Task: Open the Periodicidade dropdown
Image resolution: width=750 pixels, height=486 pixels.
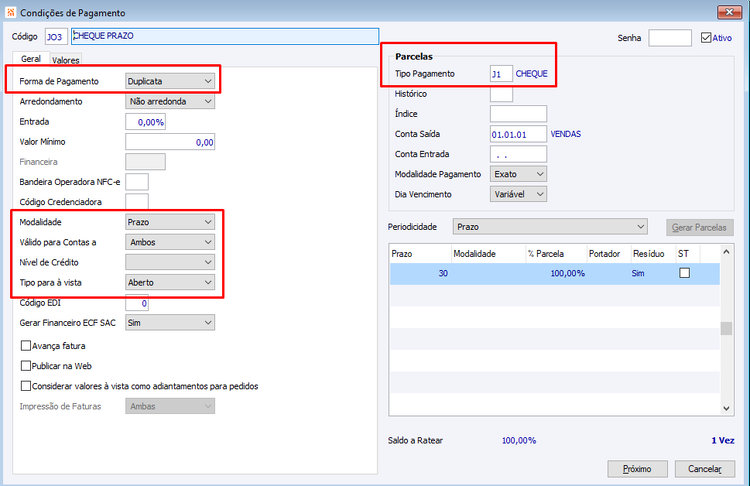Action: (550, 227)
